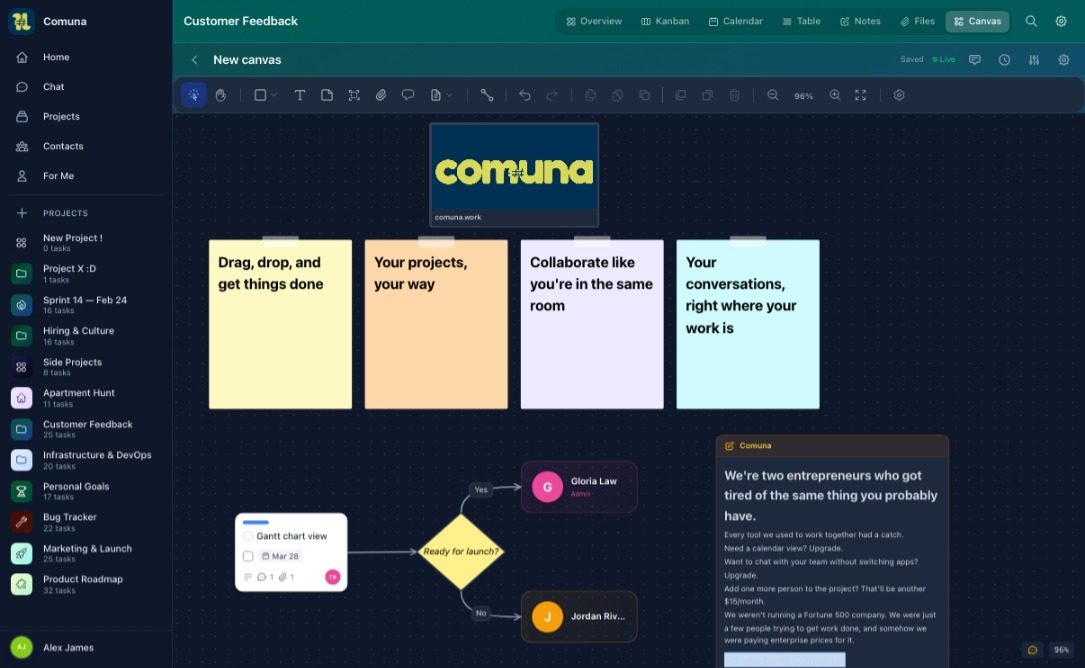Attach a file with the paperclip tool
The width and height of the screenshot is (1085, 668).
pyautogui.click(x=381, y=96)
